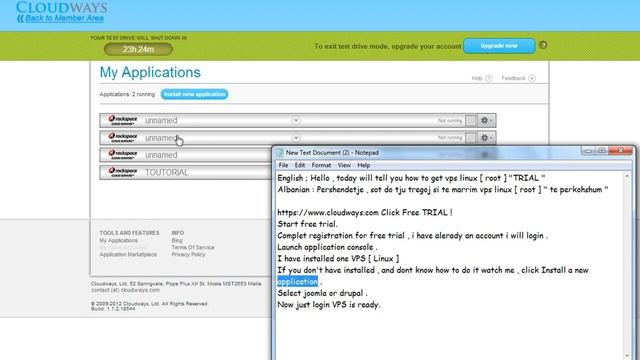The width and height of the screenshot is (640, 360).
Task: Click the line 'Now just login VPS is ready.'
Action: tap(329, 304)
